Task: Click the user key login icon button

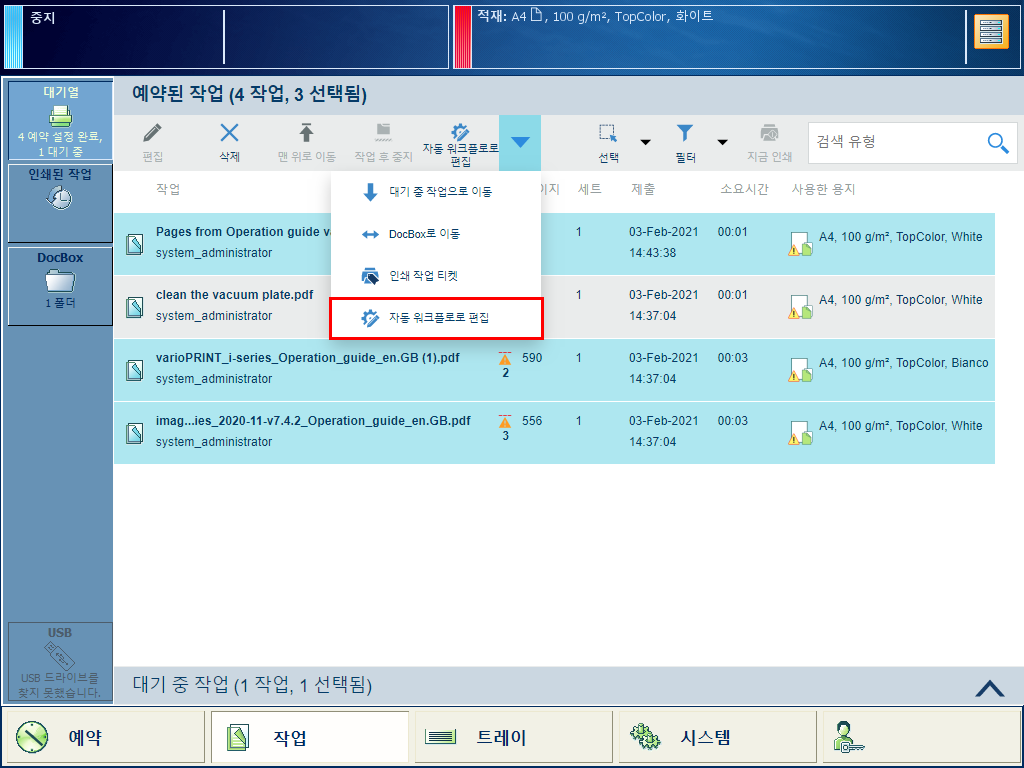Action: pos(921,737)
